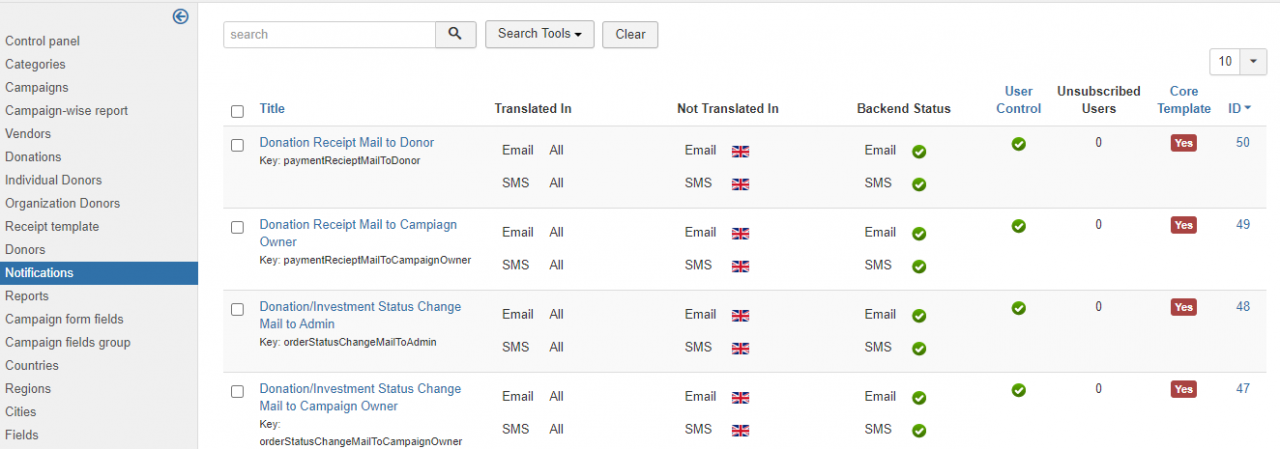1280x449 pixels.
Task: Check the select-all checkbox in table header
Action: point(237,111)
